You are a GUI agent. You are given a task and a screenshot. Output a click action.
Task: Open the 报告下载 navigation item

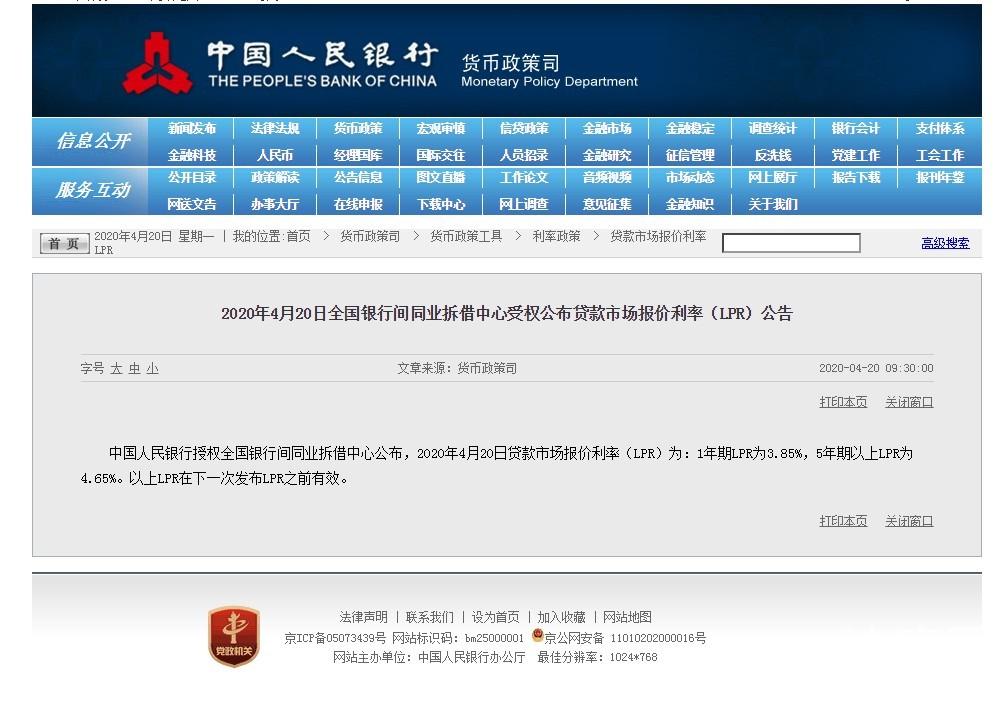[x=856, y=177]
